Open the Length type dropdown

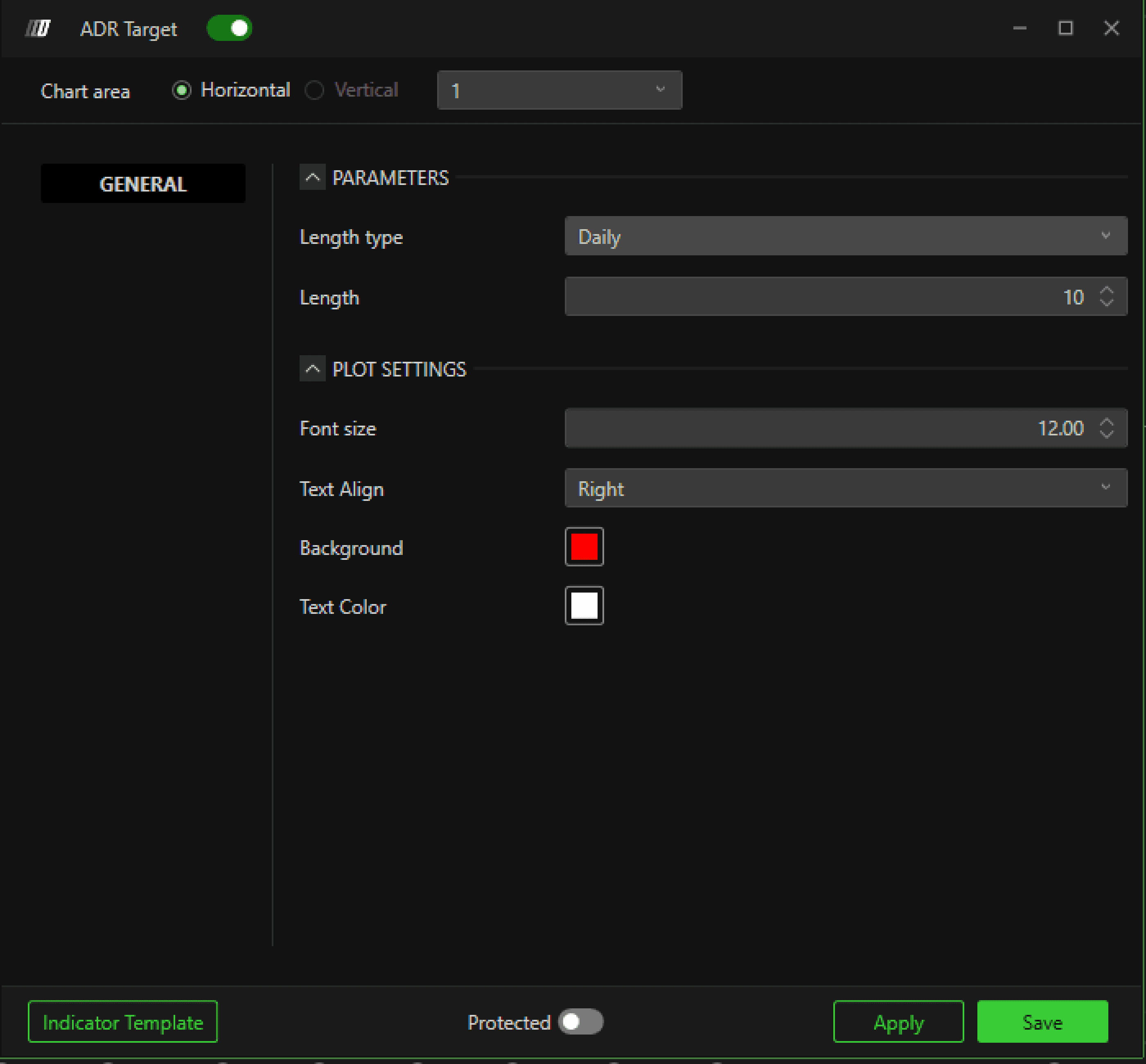tap(846, 236)
